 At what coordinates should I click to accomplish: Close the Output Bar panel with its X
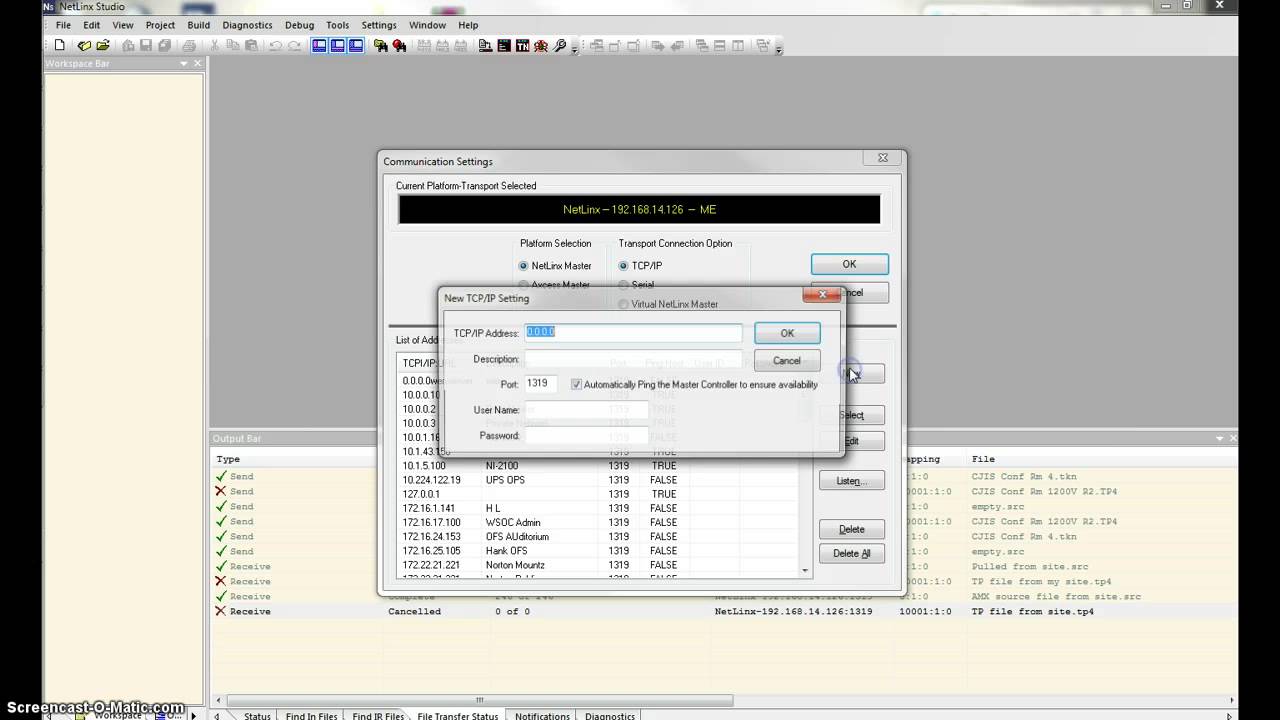click(x=1233, y=438)
